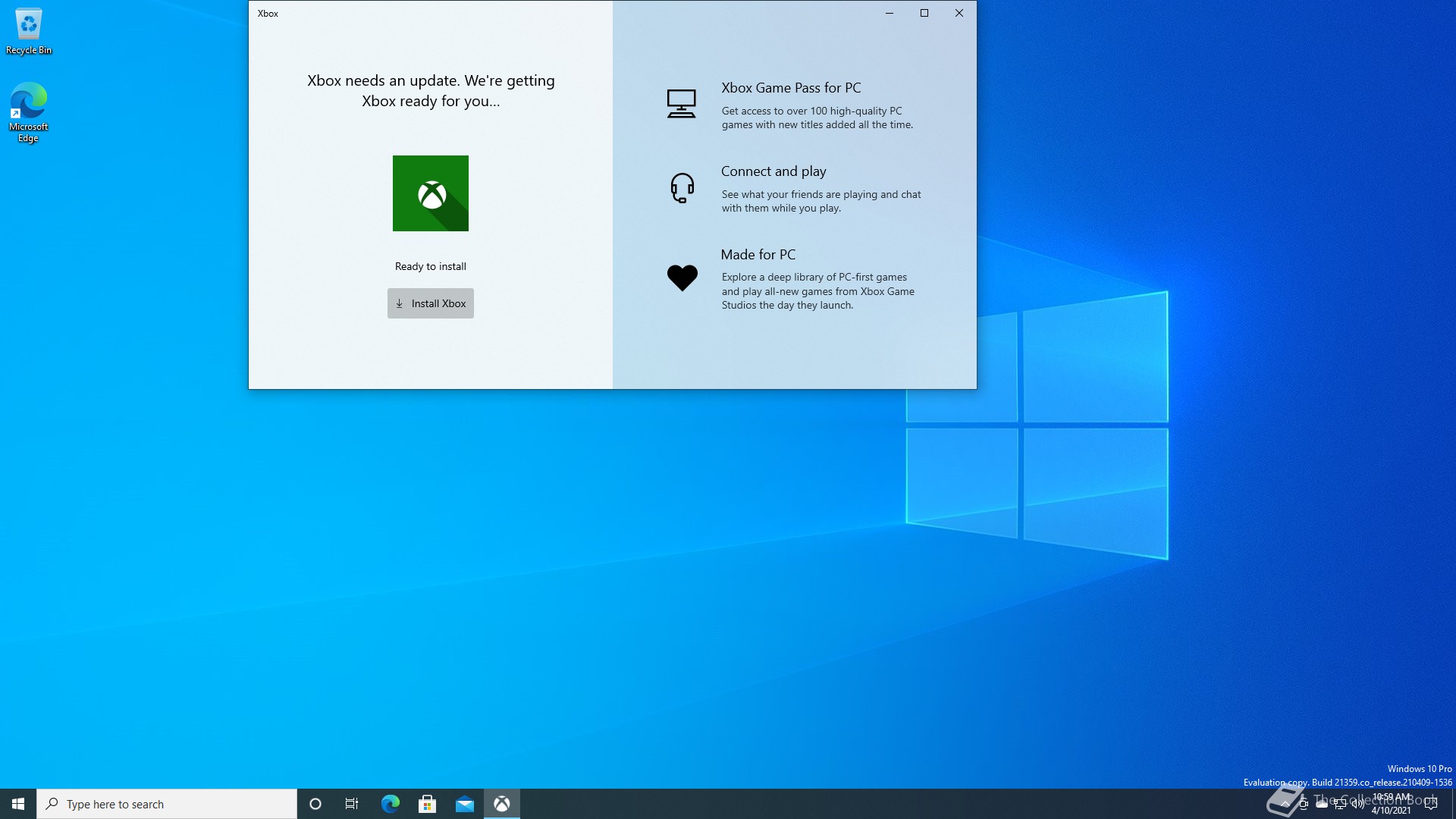Open the Windows Start menu

click(x=18, y=804)
